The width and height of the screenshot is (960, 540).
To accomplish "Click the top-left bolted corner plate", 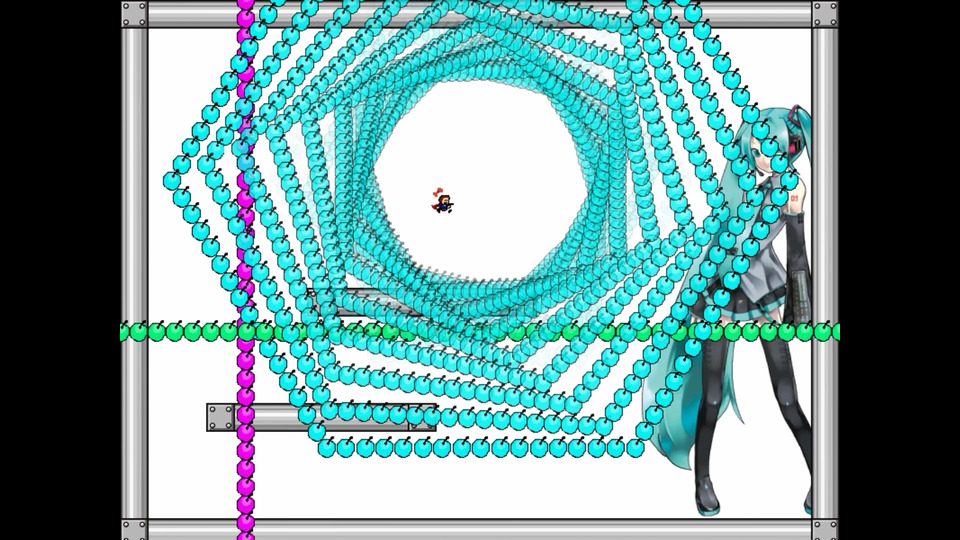I will pos(134,14).
